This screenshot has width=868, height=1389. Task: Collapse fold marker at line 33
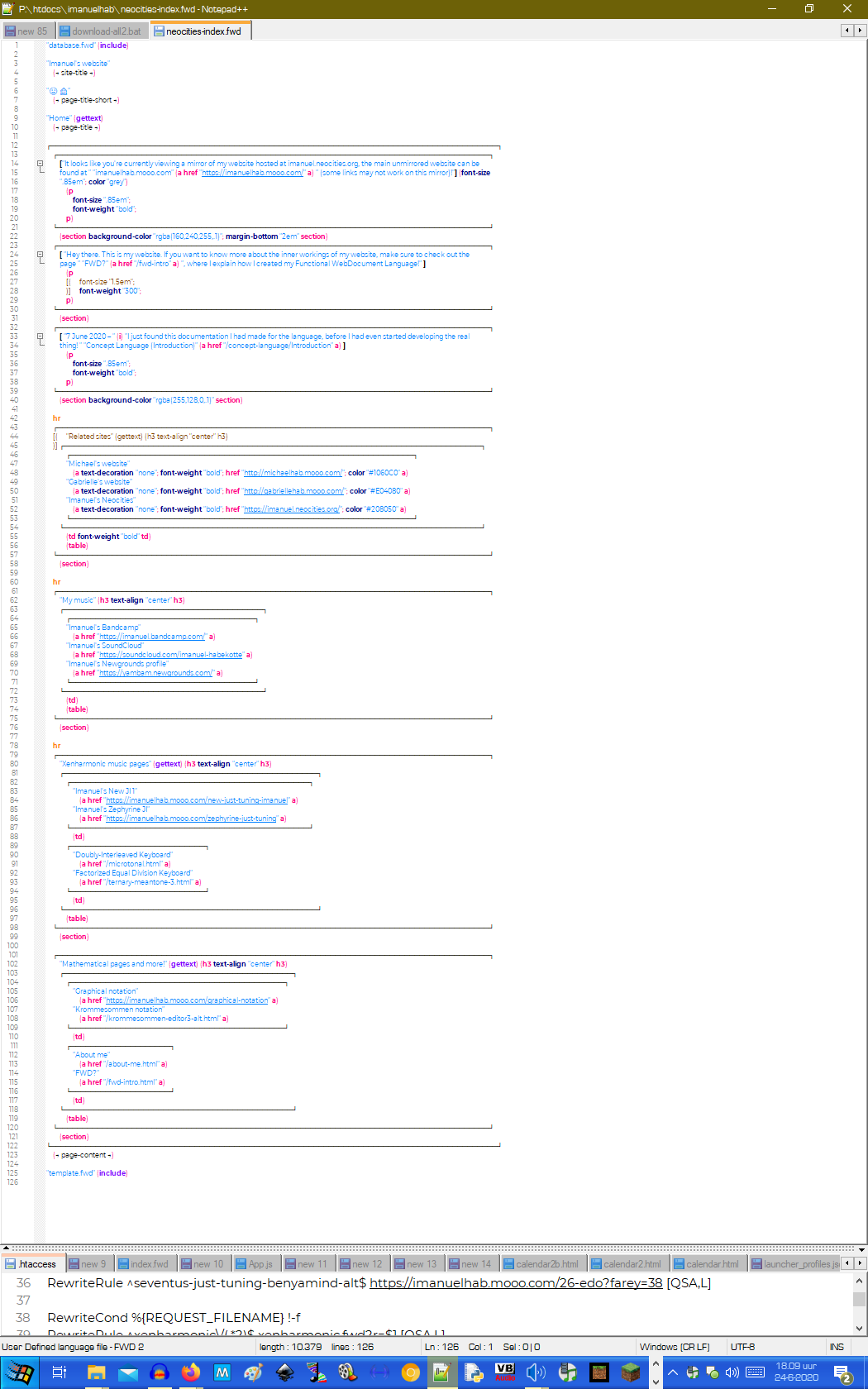click(x=41, y=337)
